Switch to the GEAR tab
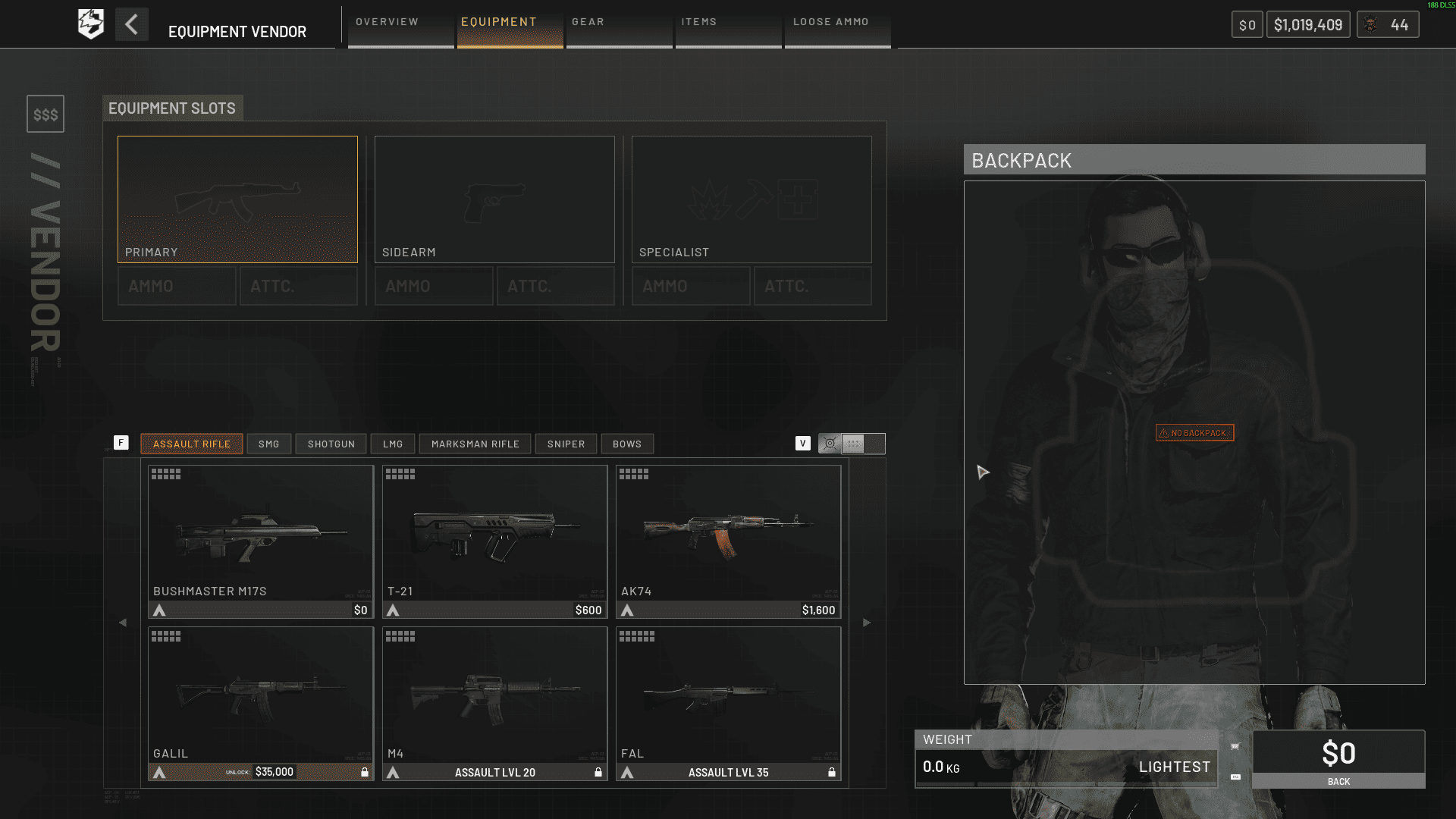This screenshot has height=819, width=1456. point(620,27)
